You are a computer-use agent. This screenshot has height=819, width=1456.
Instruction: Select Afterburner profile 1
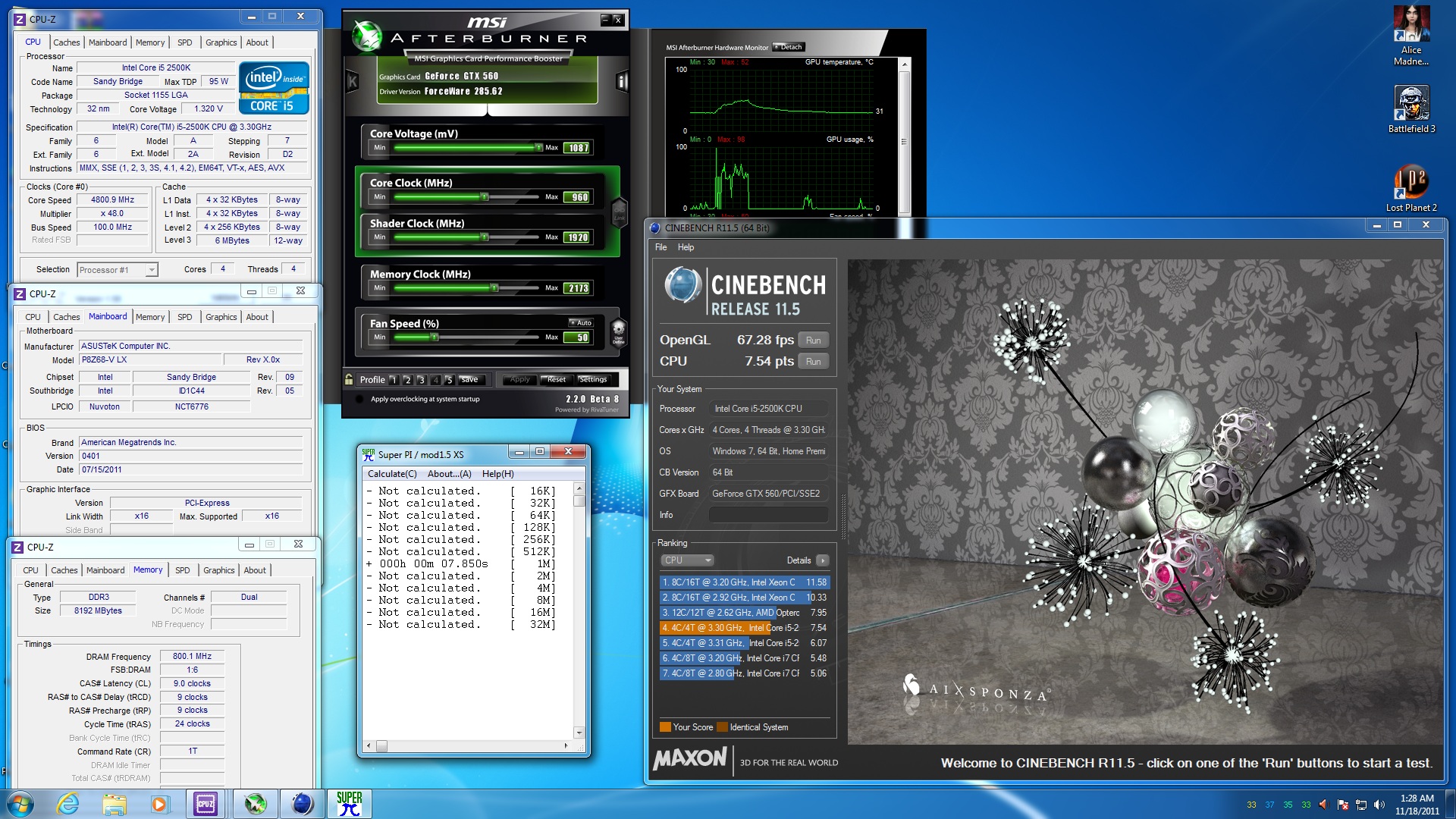394,380
